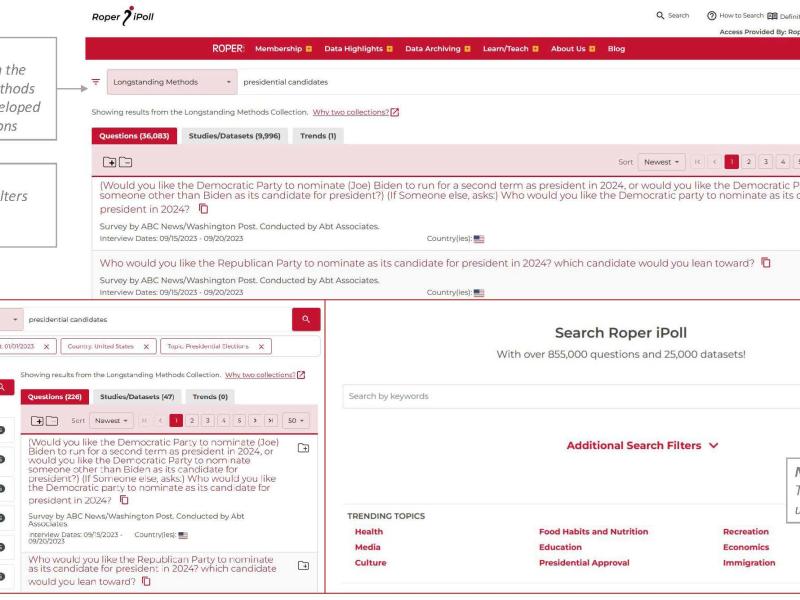Viewport: 800px width, 600px height.
Task: Open external-link icon next to Questions (226) collections link
Action: (x=301, y=375)
